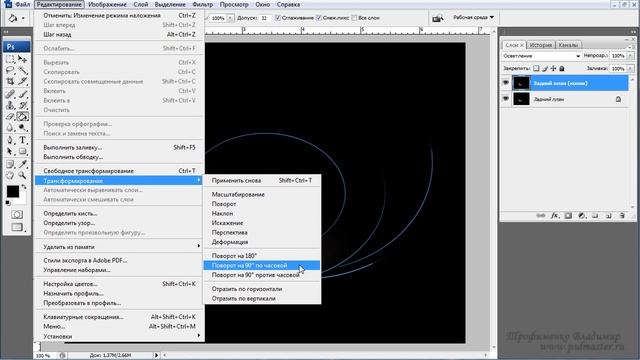This screenshot has height=360, width=640.
Task: Hide the Задний план (копия) layer
Action: click(x=506, y=83)
